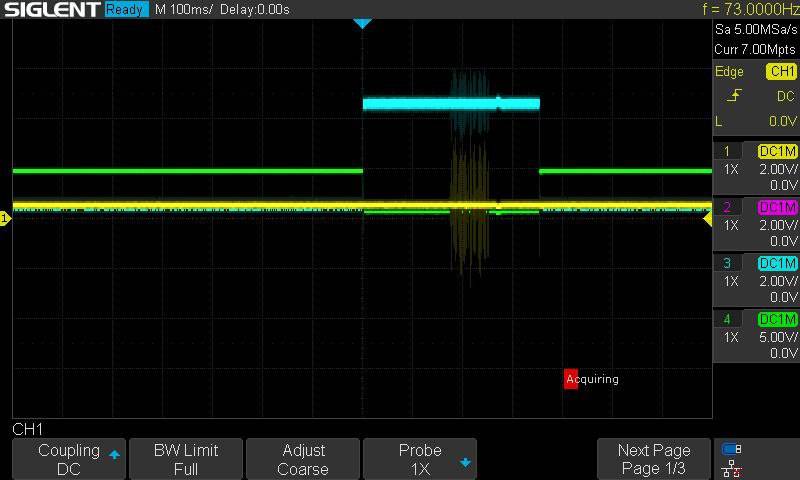This screenshot has height=480, width=800.
Task: Switch the Adjust Coarse setting
Action: pos(303,459)
